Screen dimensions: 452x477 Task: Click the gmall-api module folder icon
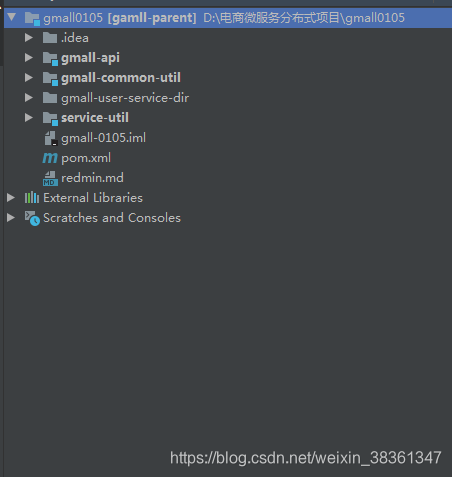tap(50, 58)
